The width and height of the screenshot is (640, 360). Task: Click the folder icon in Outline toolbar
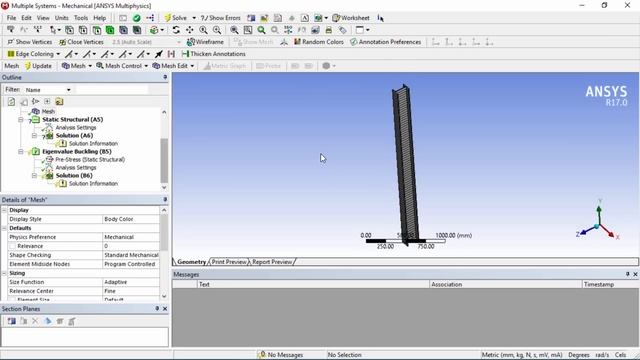click(x=59, y=101)
